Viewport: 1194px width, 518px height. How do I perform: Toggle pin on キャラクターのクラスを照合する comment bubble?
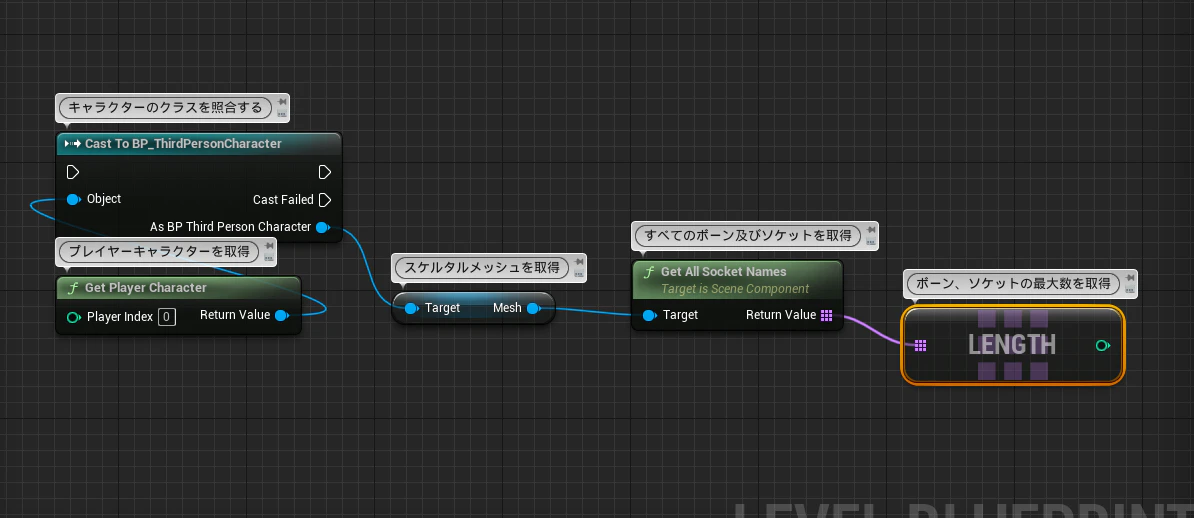(282, 102)
